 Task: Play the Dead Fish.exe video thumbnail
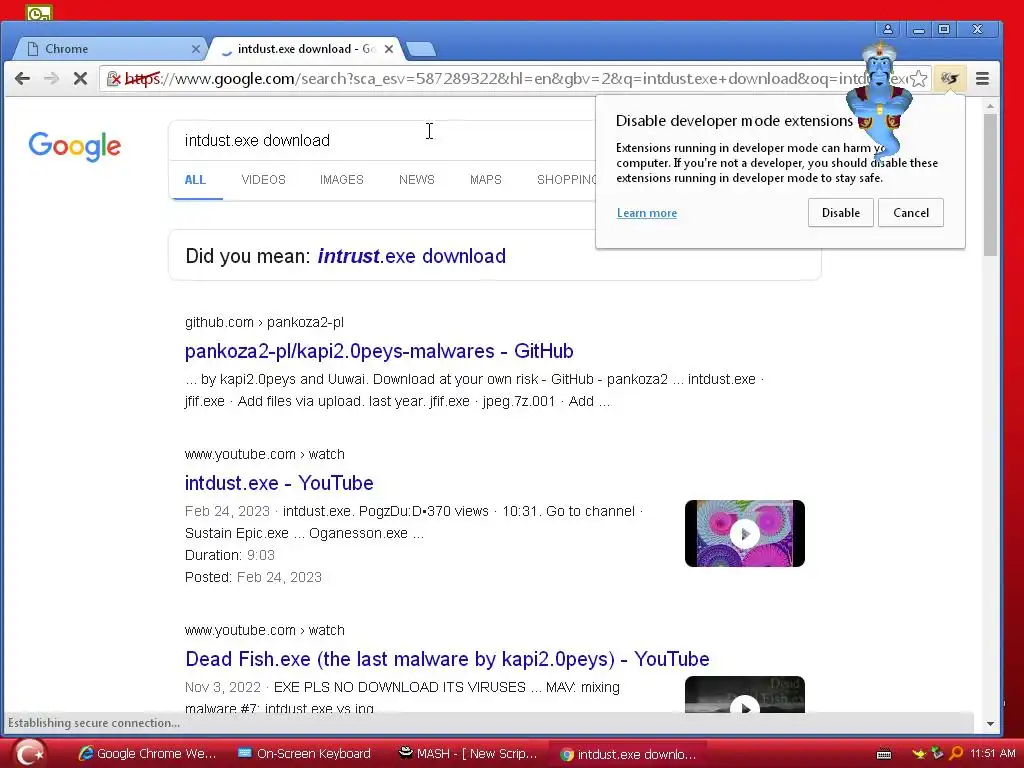[x=744, y=695]
